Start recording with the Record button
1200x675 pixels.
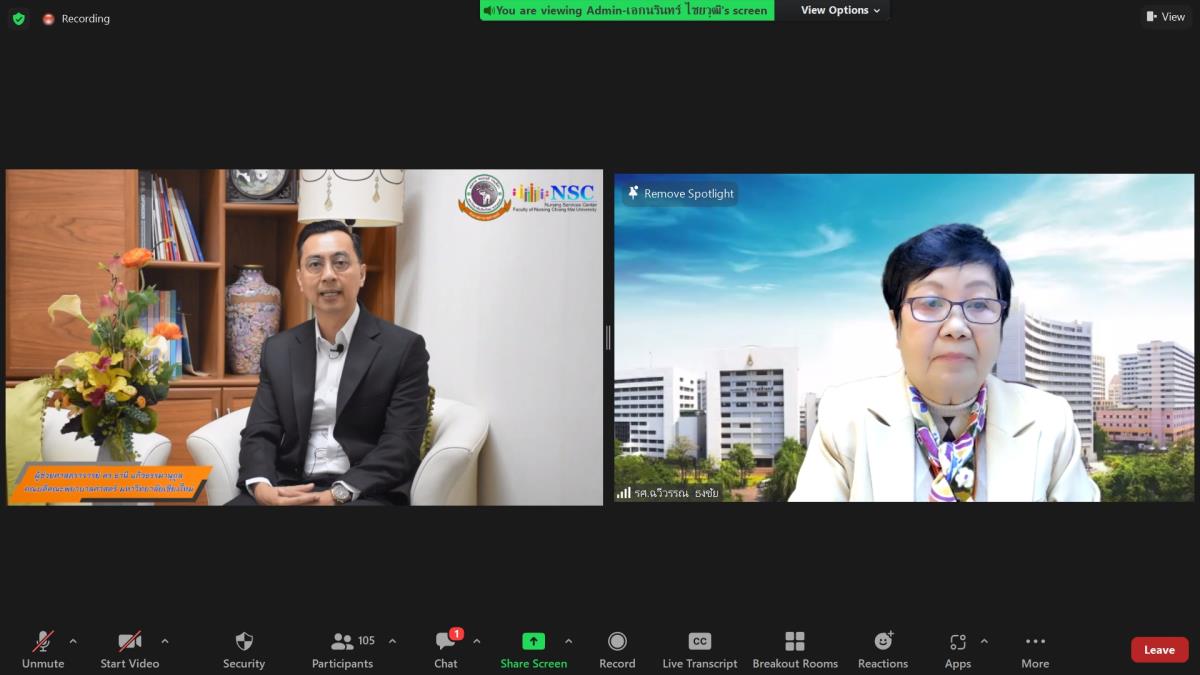point(617,650)
